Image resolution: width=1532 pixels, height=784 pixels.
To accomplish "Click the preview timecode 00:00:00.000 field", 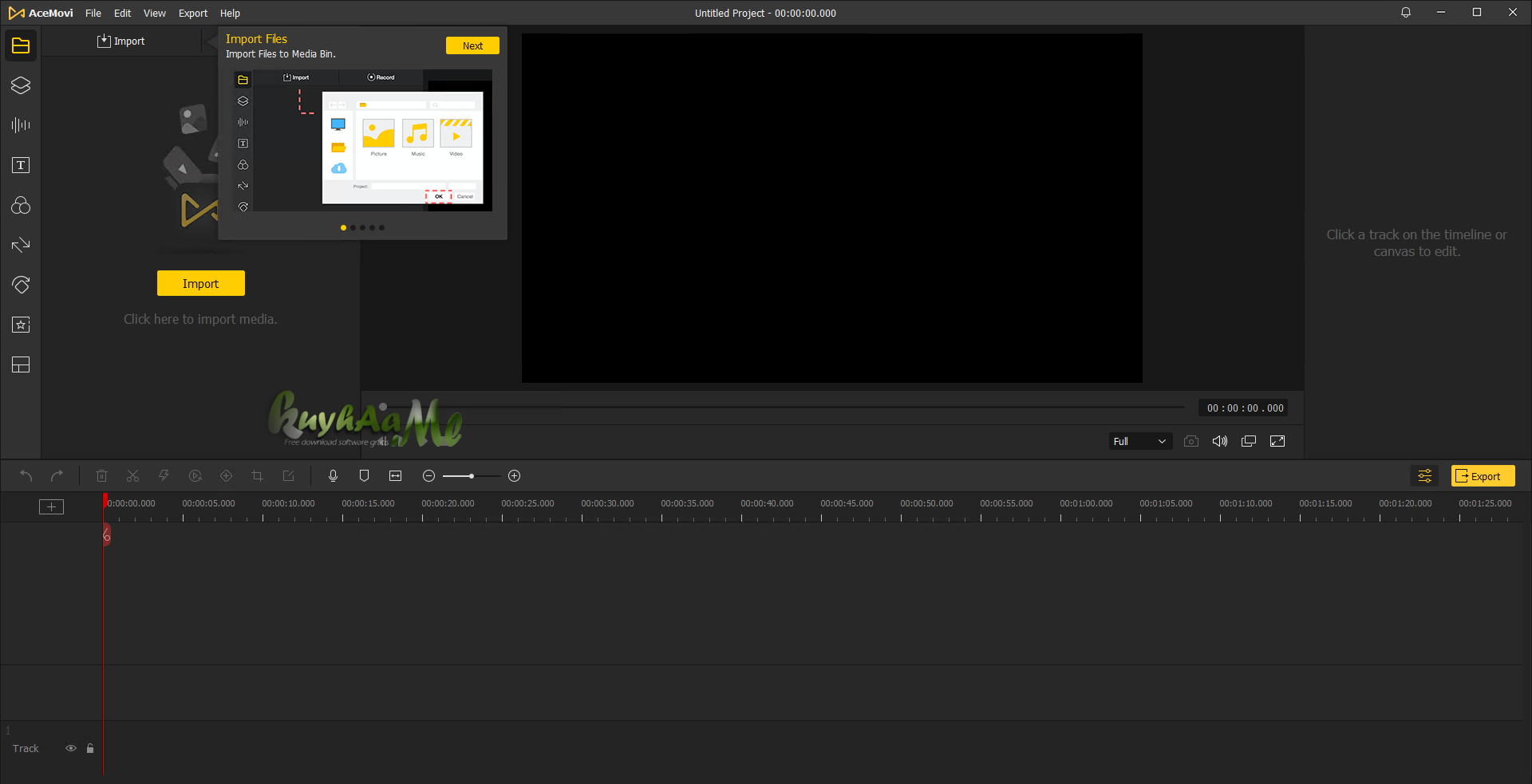I will pos(1244,408).
